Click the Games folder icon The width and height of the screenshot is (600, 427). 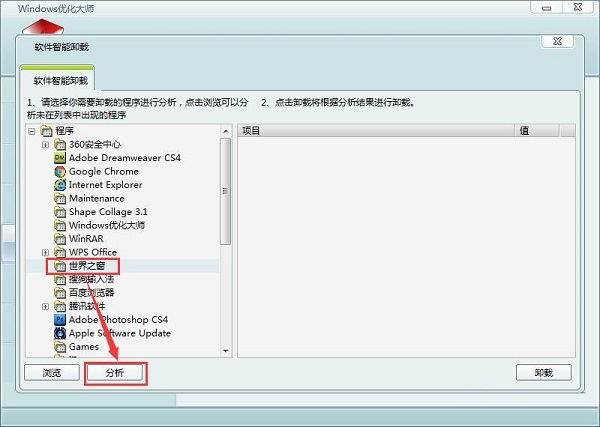(x=60, y=347)
